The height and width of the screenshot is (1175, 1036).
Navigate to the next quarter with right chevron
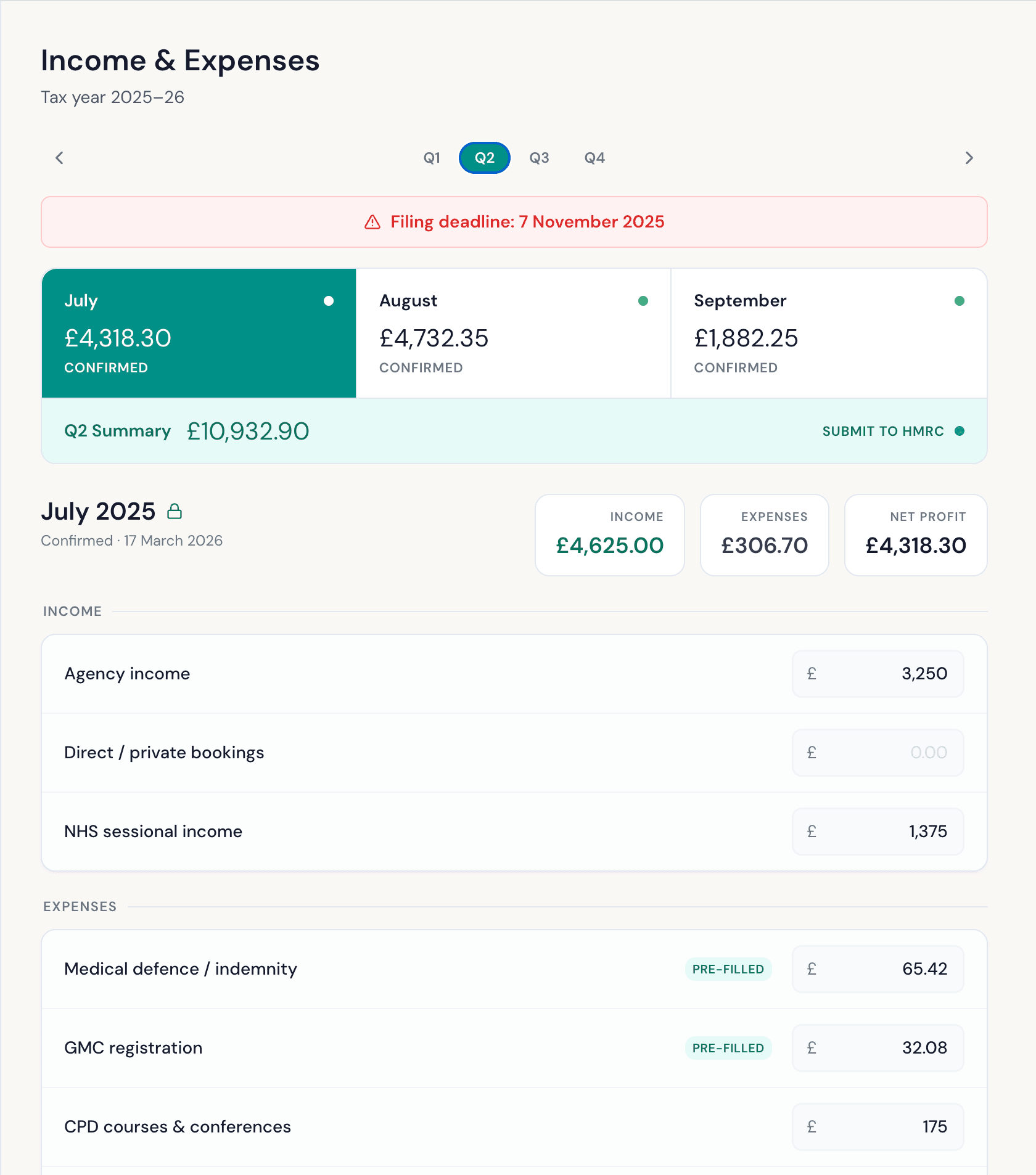(x=969, y=158)
